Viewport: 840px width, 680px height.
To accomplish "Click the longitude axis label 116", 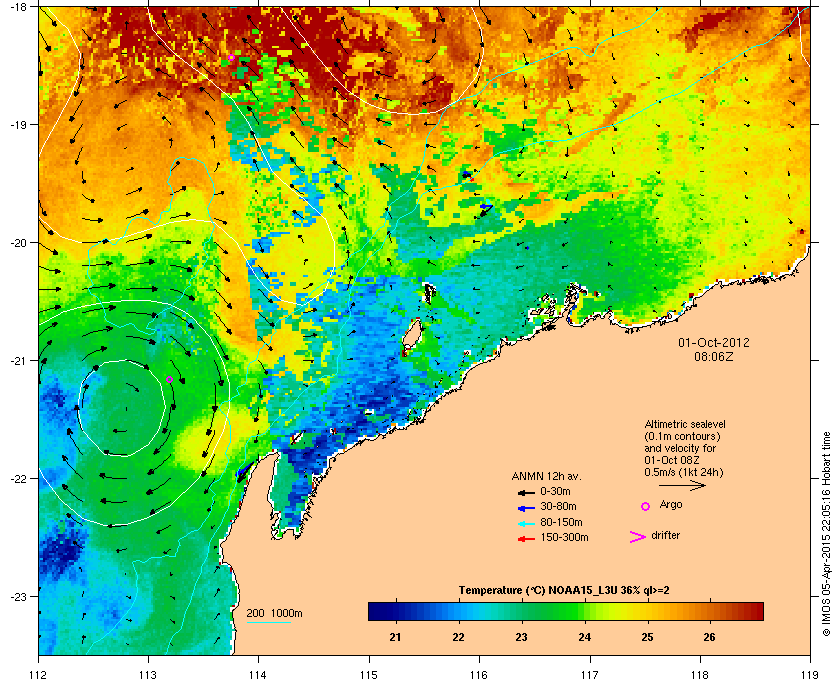I will (x=479, y=674).
